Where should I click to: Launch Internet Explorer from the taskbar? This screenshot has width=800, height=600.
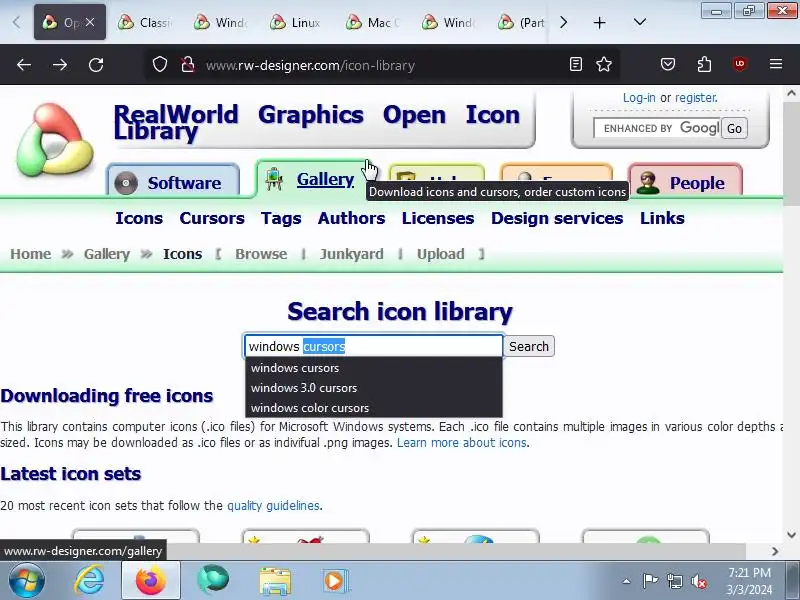[x=89, y=580]
